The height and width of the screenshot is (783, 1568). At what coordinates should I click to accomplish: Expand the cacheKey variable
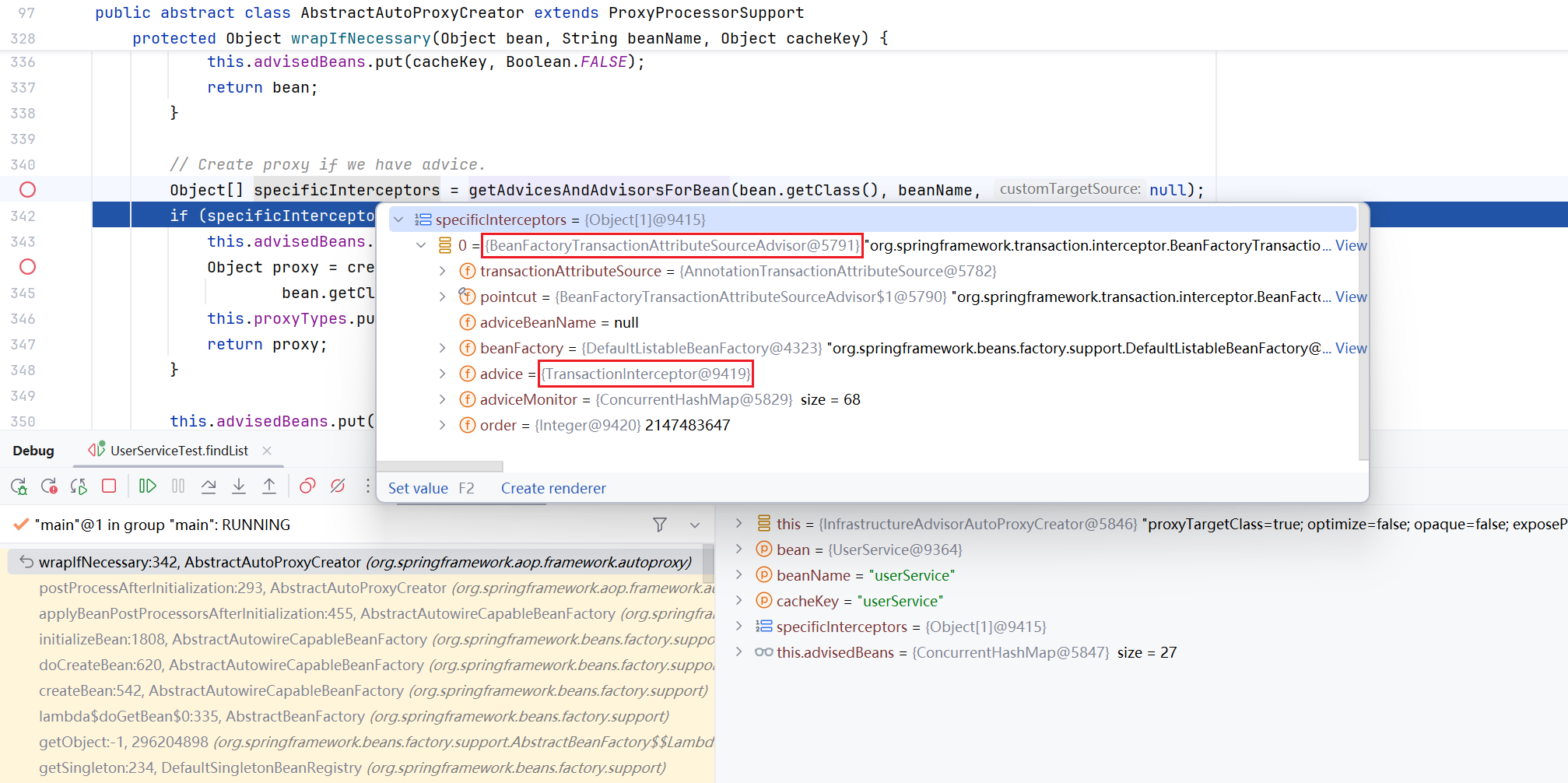coord(738,601)
